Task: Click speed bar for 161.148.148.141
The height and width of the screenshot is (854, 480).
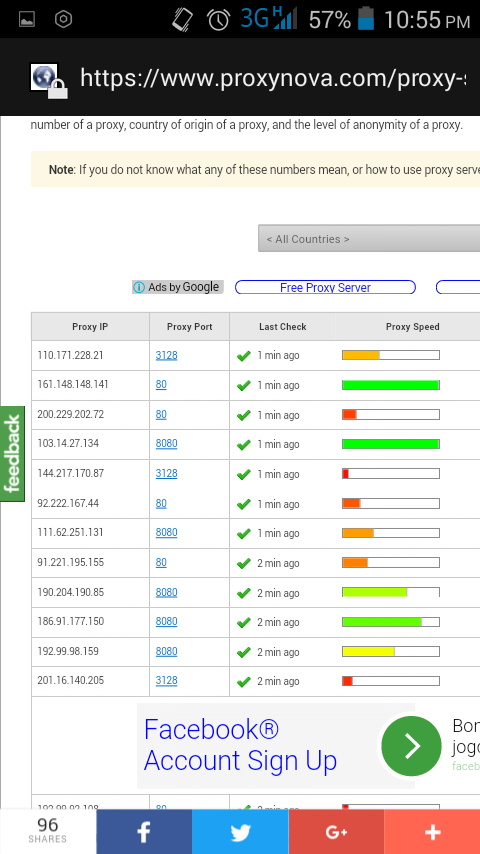Action: pos(391,385)
